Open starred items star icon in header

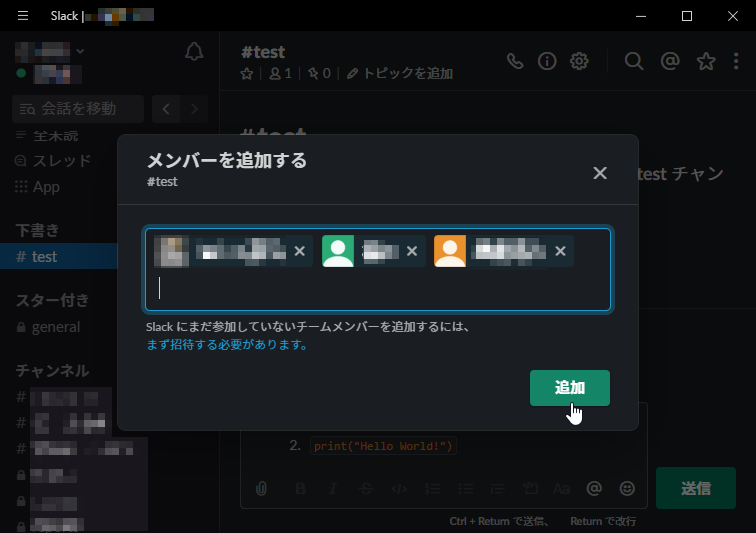coord(706,61)
